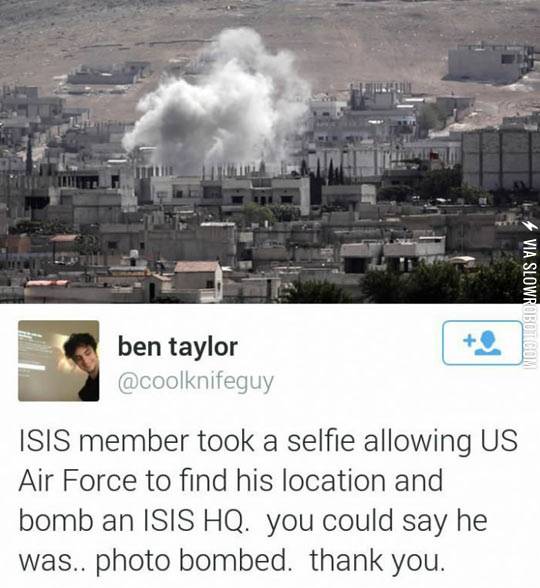Open the @coolknifeguy handle link
The height and width of the screenshot is (588, 540).
196,382
